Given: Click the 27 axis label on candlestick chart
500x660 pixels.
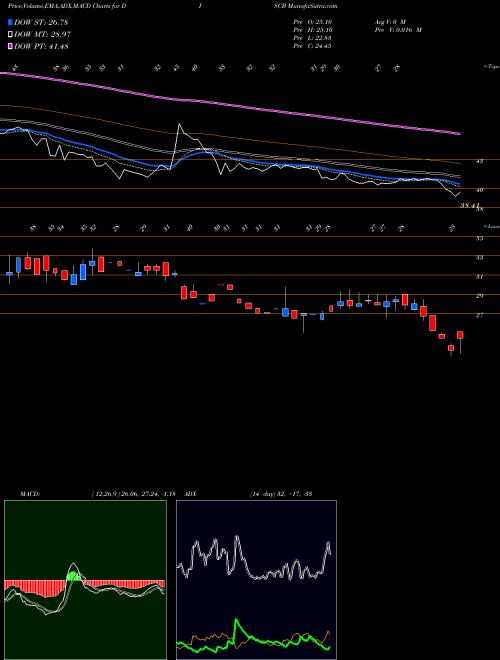Looking at the screenshot, I should click(x=479, y=315).
